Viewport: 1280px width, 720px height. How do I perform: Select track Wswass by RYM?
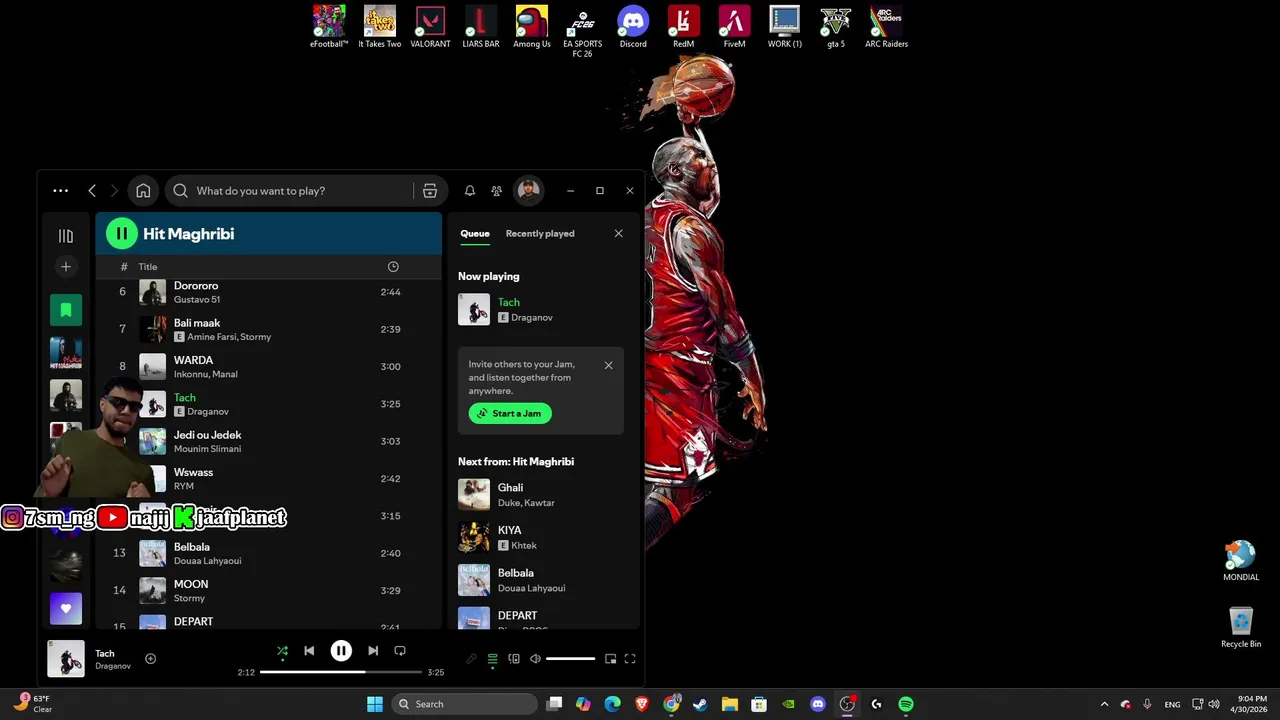pyautogui.click(x=268, y=478)
